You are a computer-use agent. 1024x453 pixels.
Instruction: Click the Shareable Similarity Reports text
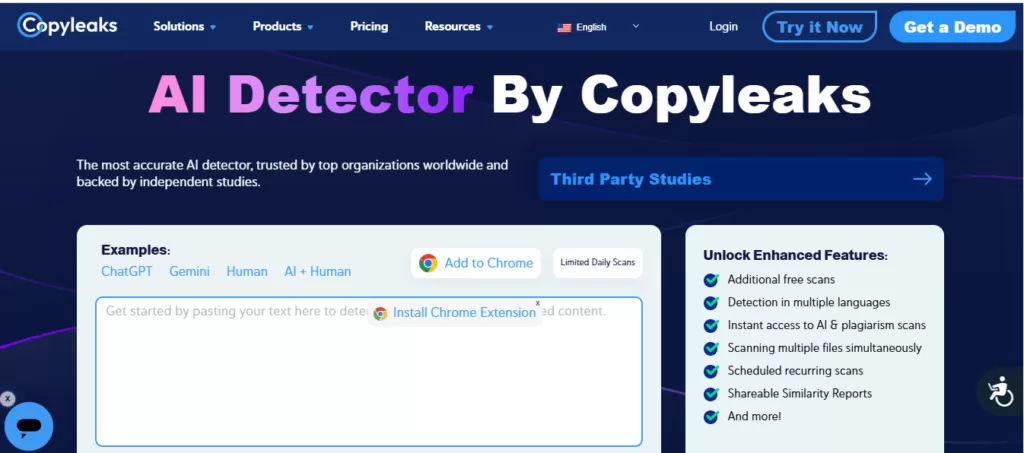click(799, 394)
